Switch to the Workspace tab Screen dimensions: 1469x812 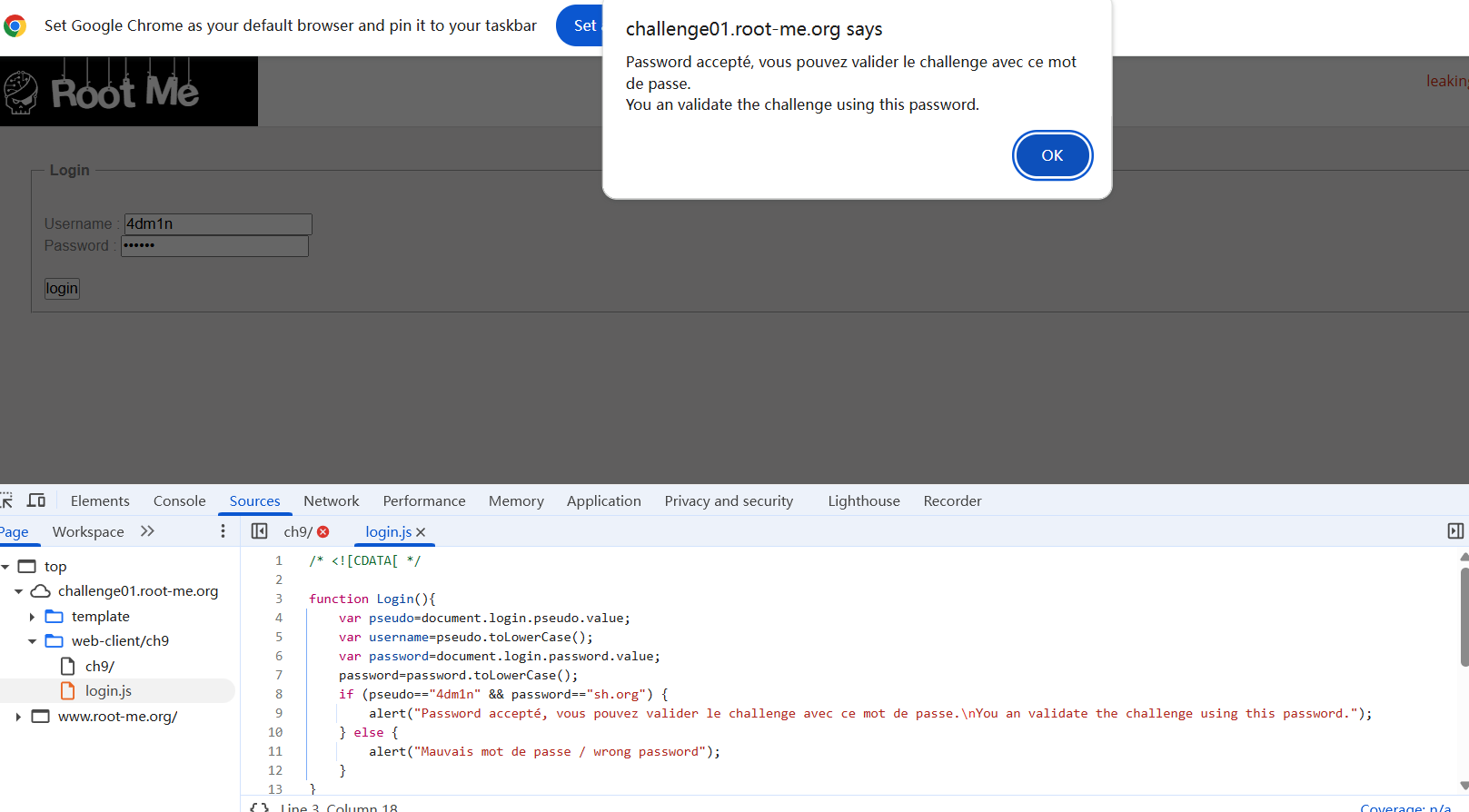point(88,531)
